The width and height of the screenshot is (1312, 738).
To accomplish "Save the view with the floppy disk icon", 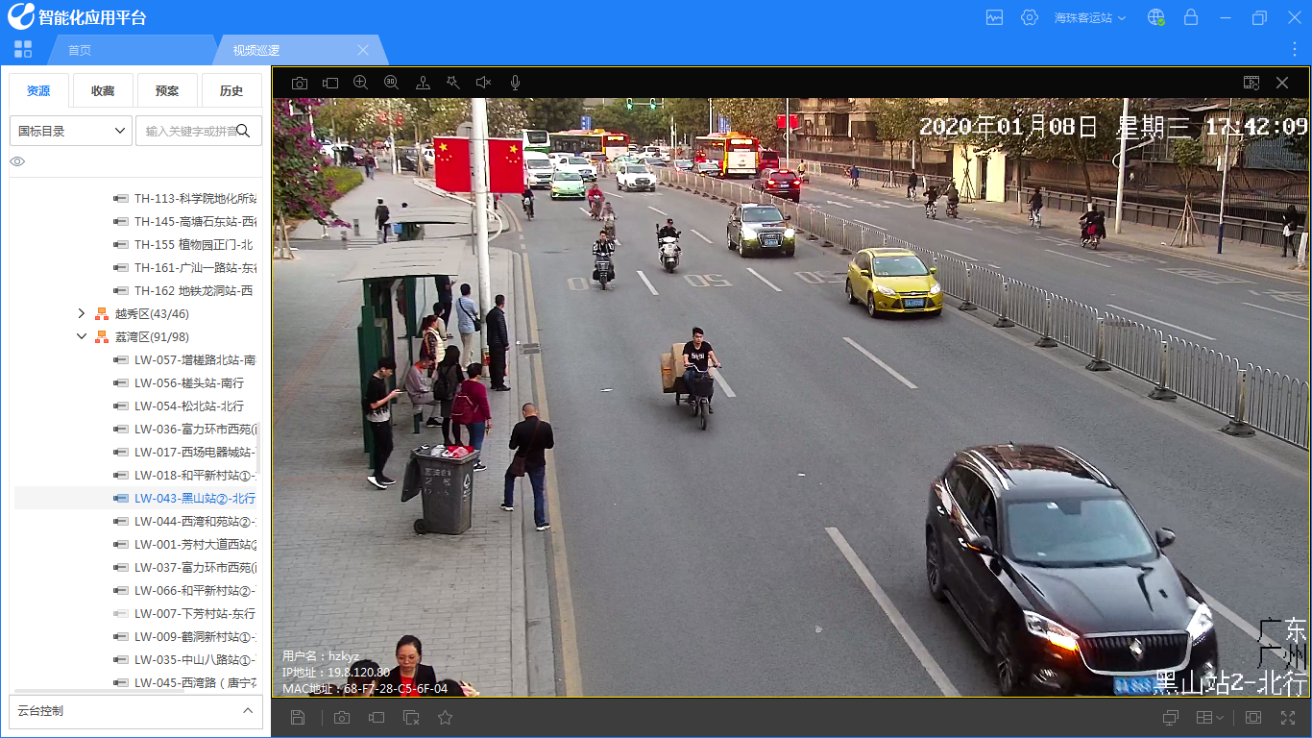I will [x=298, y=718].
